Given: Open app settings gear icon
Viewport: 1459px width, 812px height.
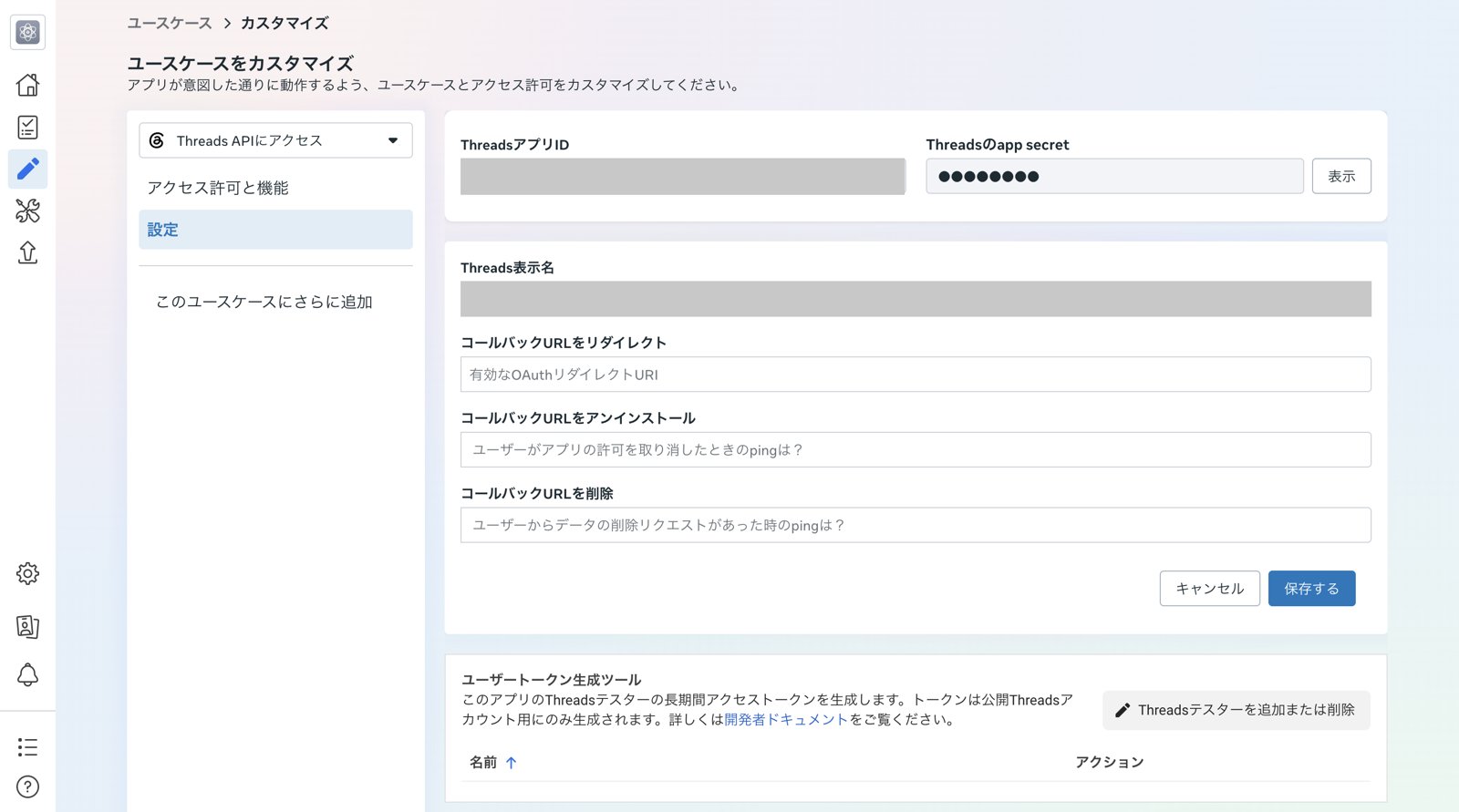Looking at the screenshot, I should (x=27, y=573).
